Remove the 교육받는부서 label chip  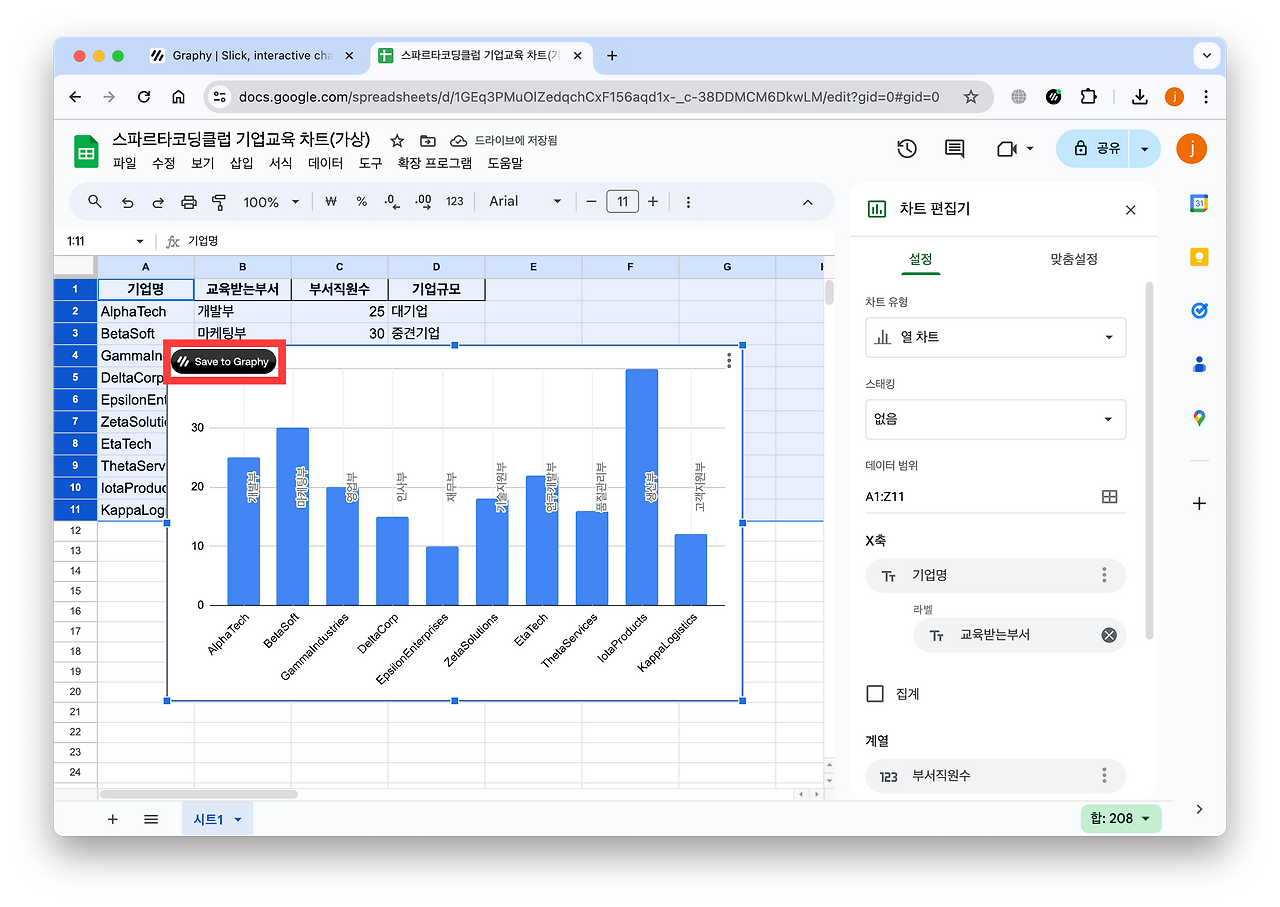[x=1109, y=635]
